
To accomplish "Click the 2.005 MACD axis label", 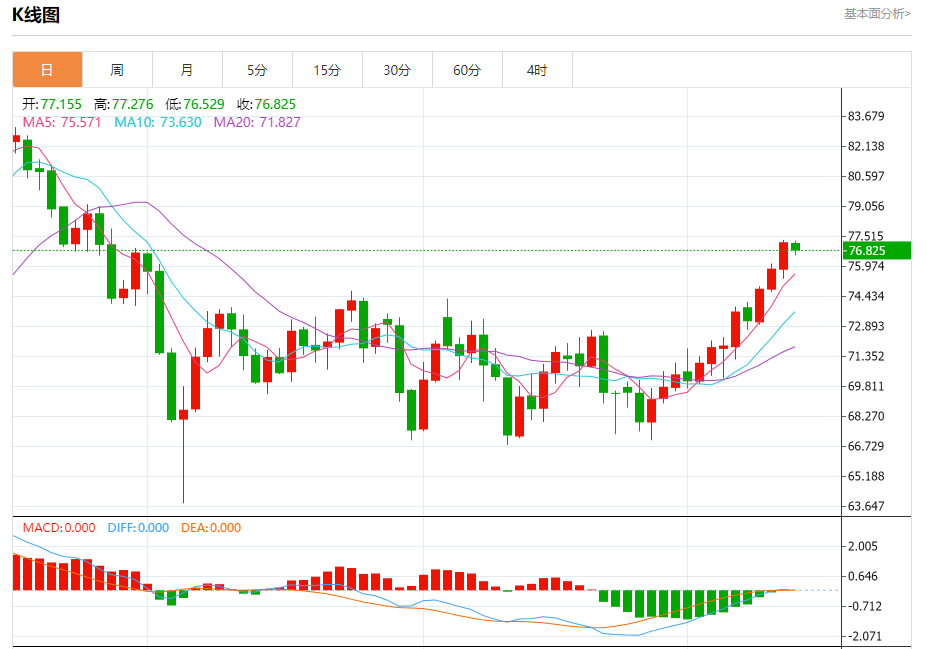I will pyautogui.click(x=863, y=546).
